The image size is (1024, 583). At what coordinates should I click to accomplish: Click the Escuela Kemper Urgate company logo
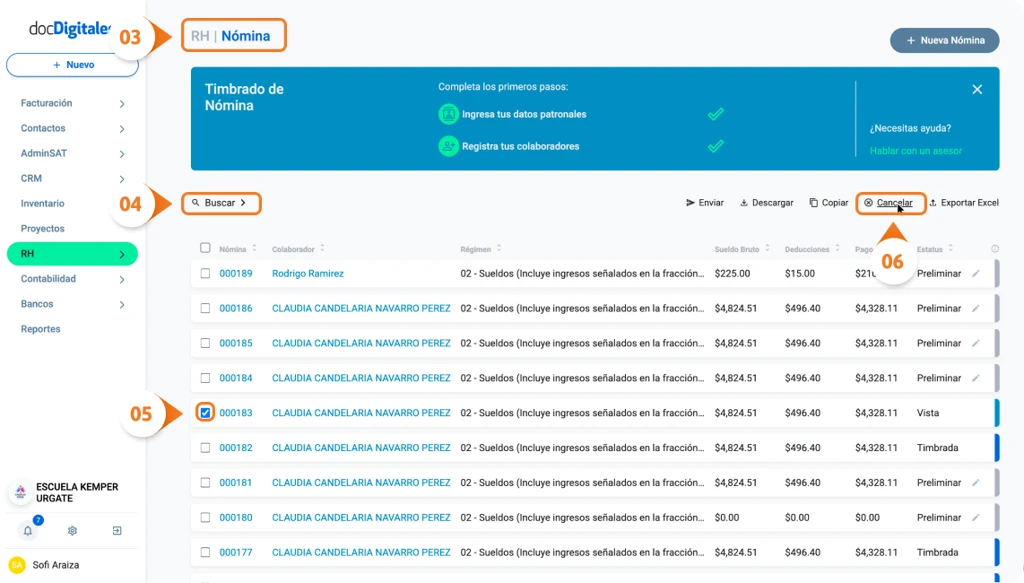click(x=20, y=492)
